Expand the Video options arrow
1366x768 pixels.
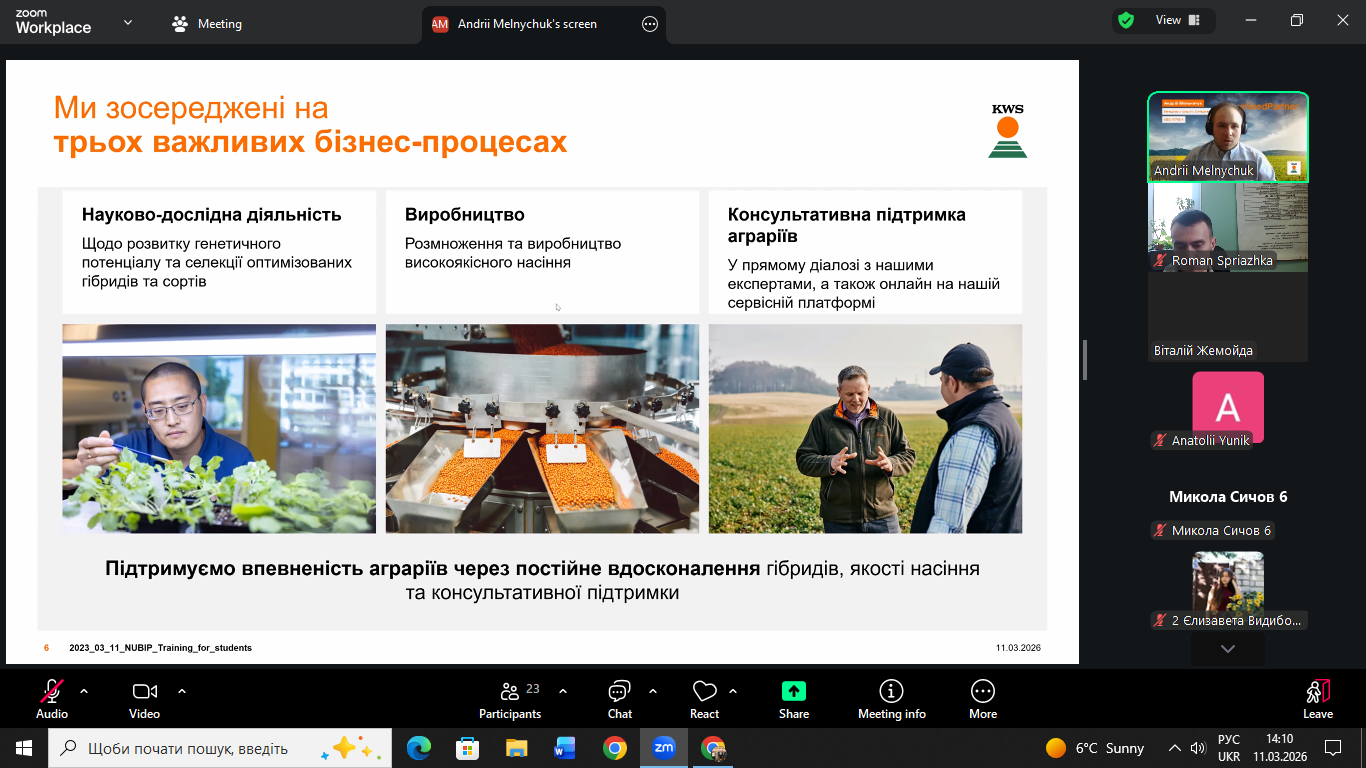(182, 691)
